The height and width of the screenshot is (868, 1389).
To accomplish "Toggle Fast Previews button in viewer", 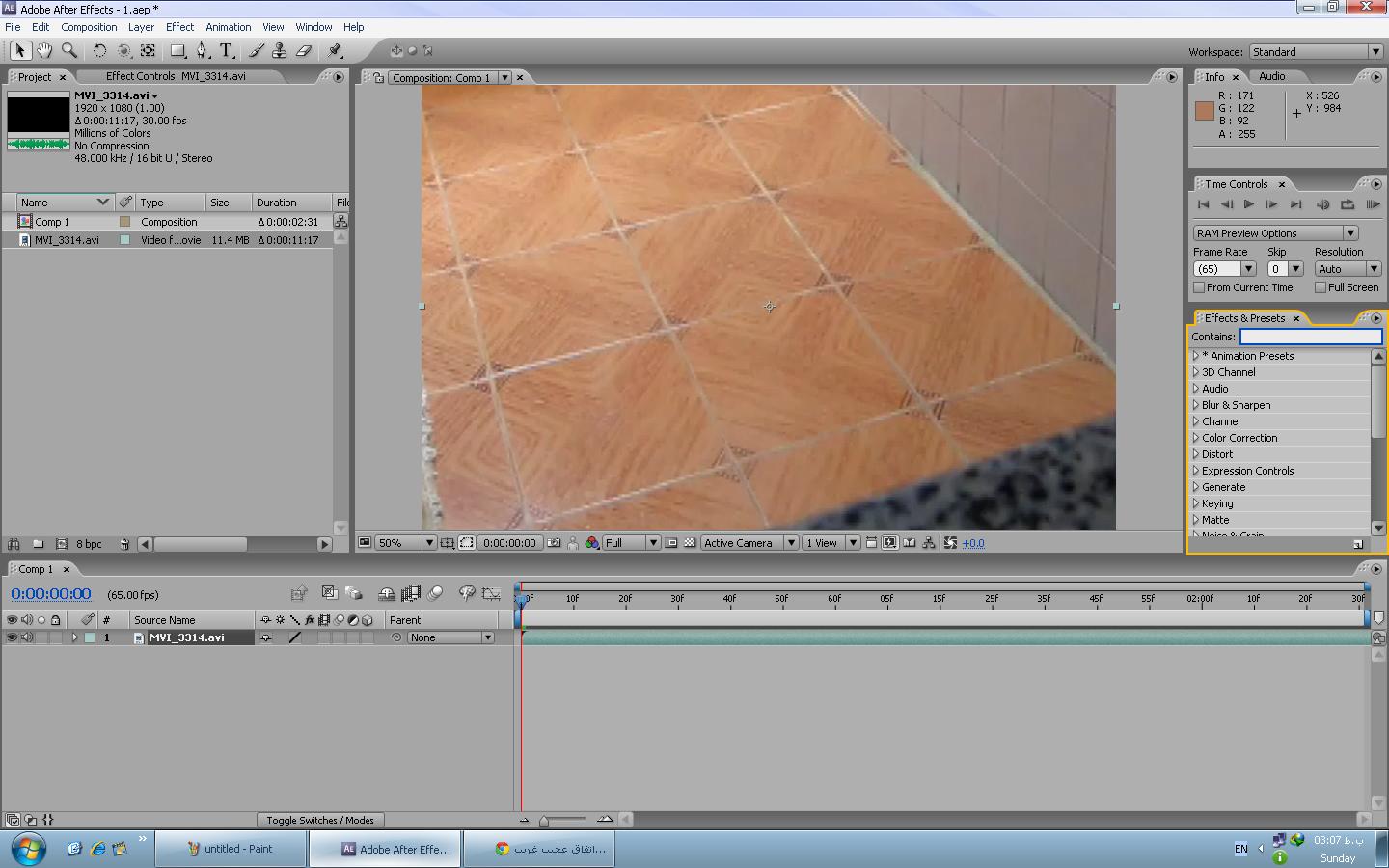I will [890, 543].
